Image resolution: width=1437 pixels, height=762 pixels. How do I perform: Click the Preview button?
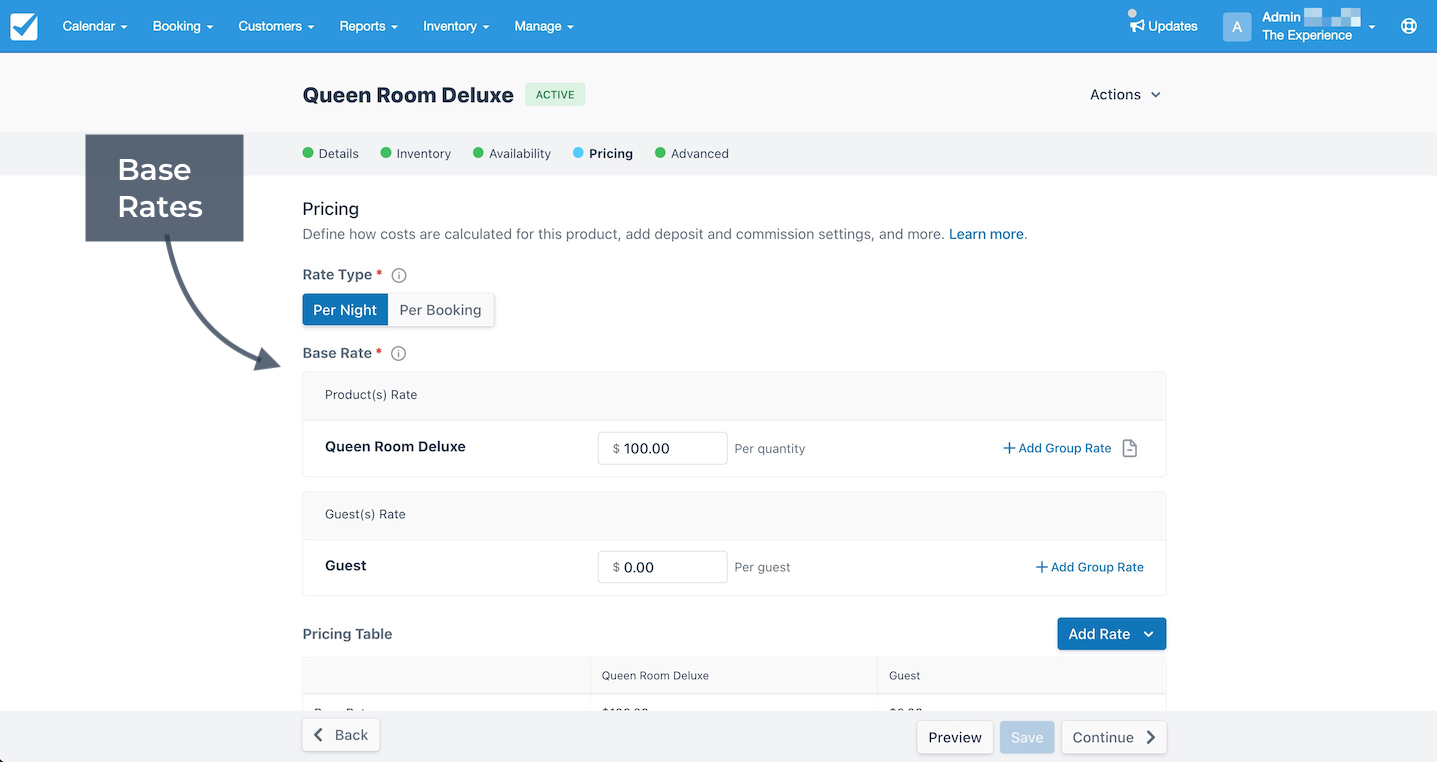(x=955, y=737)
